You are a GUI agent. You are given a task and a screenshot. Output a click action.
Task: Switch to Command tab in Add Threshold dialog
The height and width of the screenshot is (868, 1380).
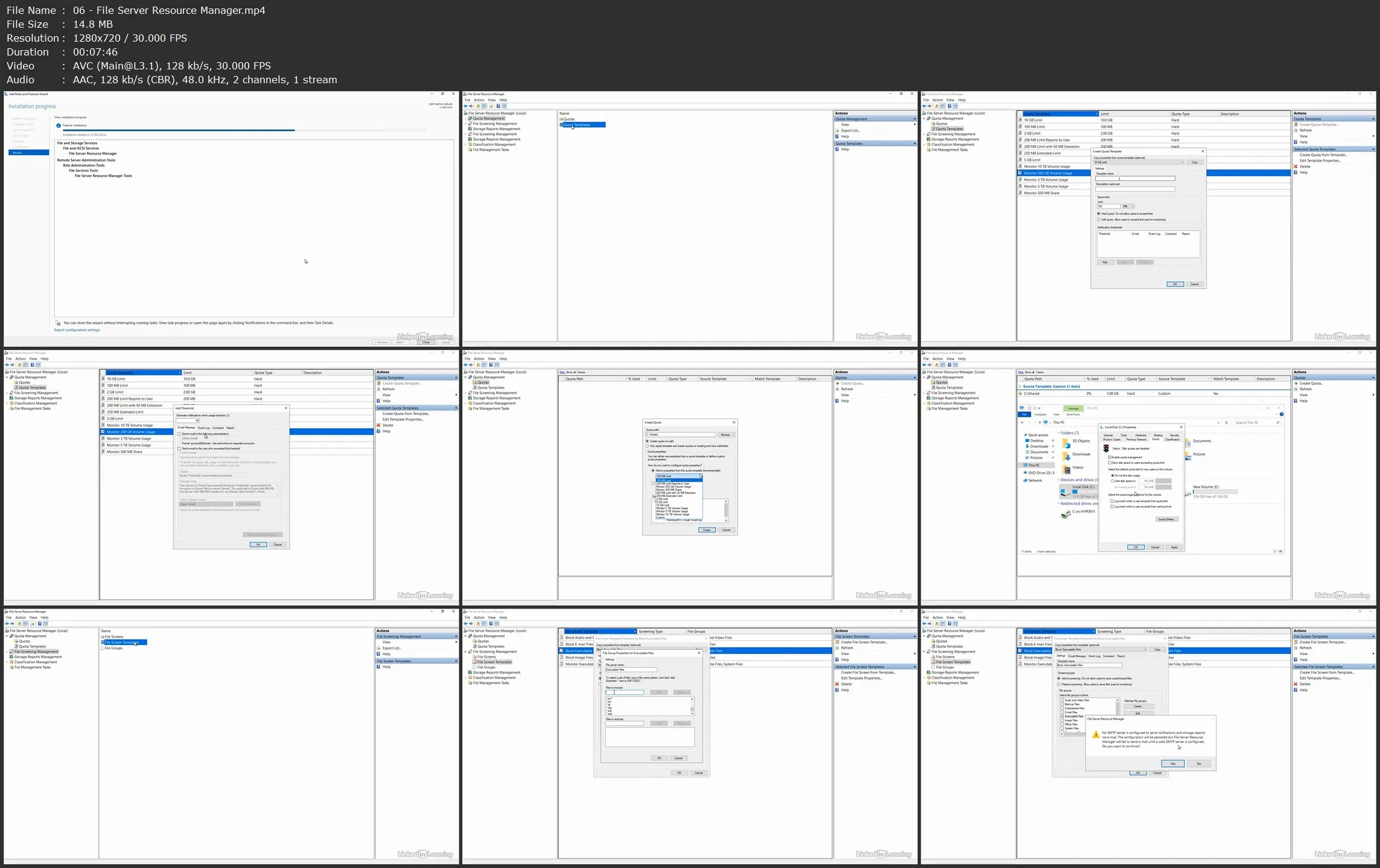tap(218, 428)
